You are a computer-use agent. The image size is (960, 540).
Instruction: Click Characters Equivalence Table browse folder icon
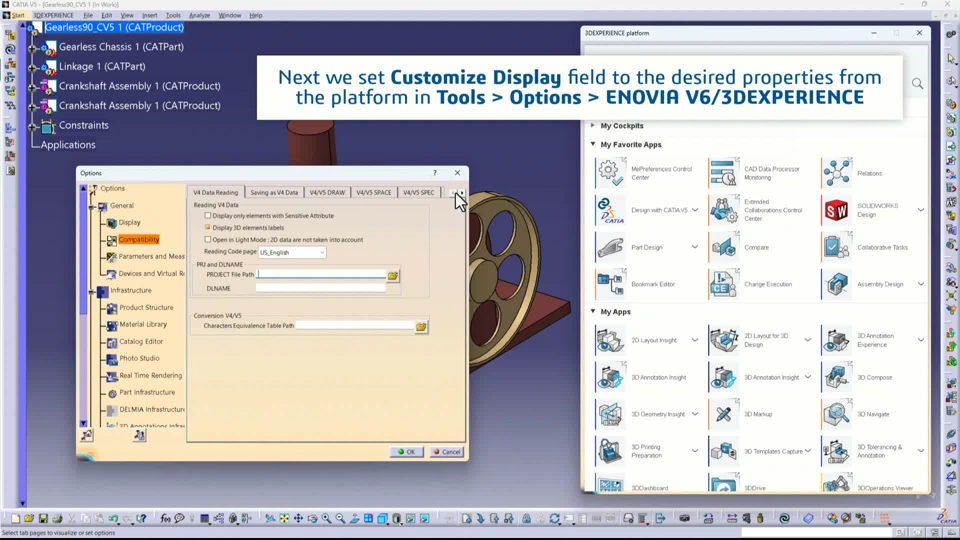coord(421,326)
